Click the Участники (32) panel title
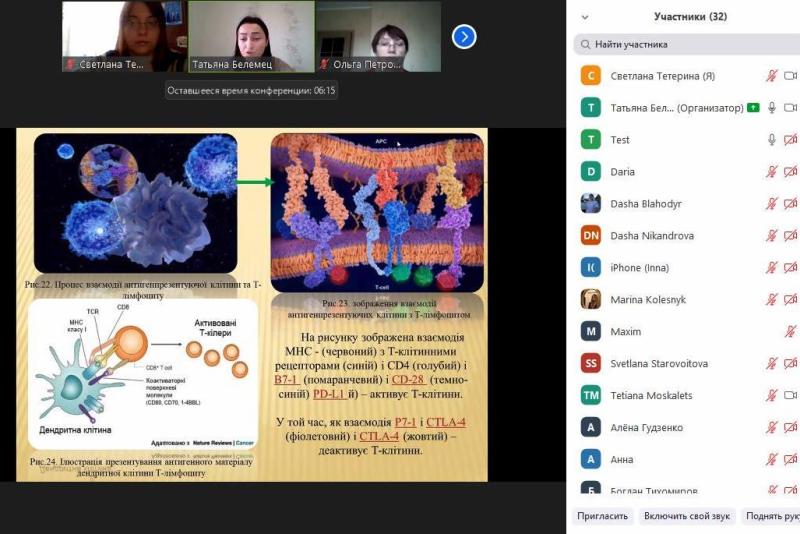 coord(690,17)
